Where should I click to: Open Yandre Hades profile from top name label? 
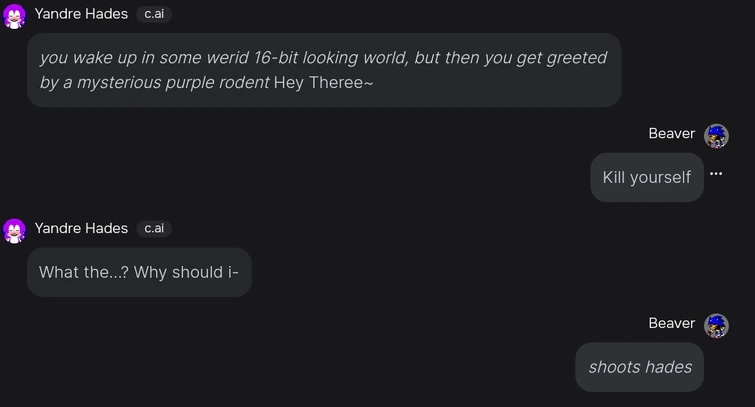point(81,14)
